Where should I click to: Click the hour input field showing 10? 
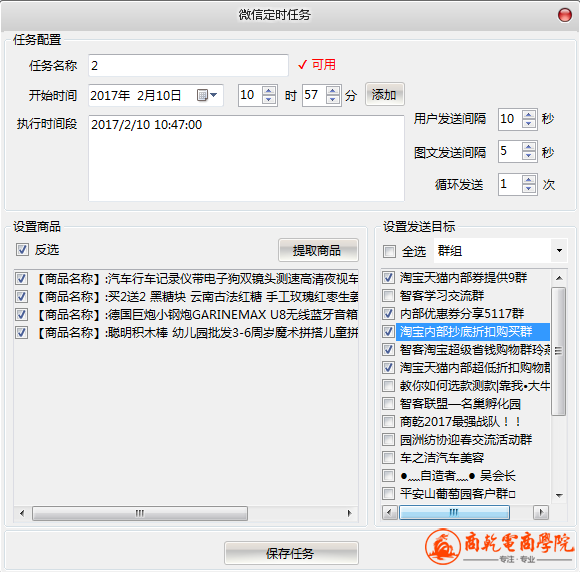[x=250, y=95]
